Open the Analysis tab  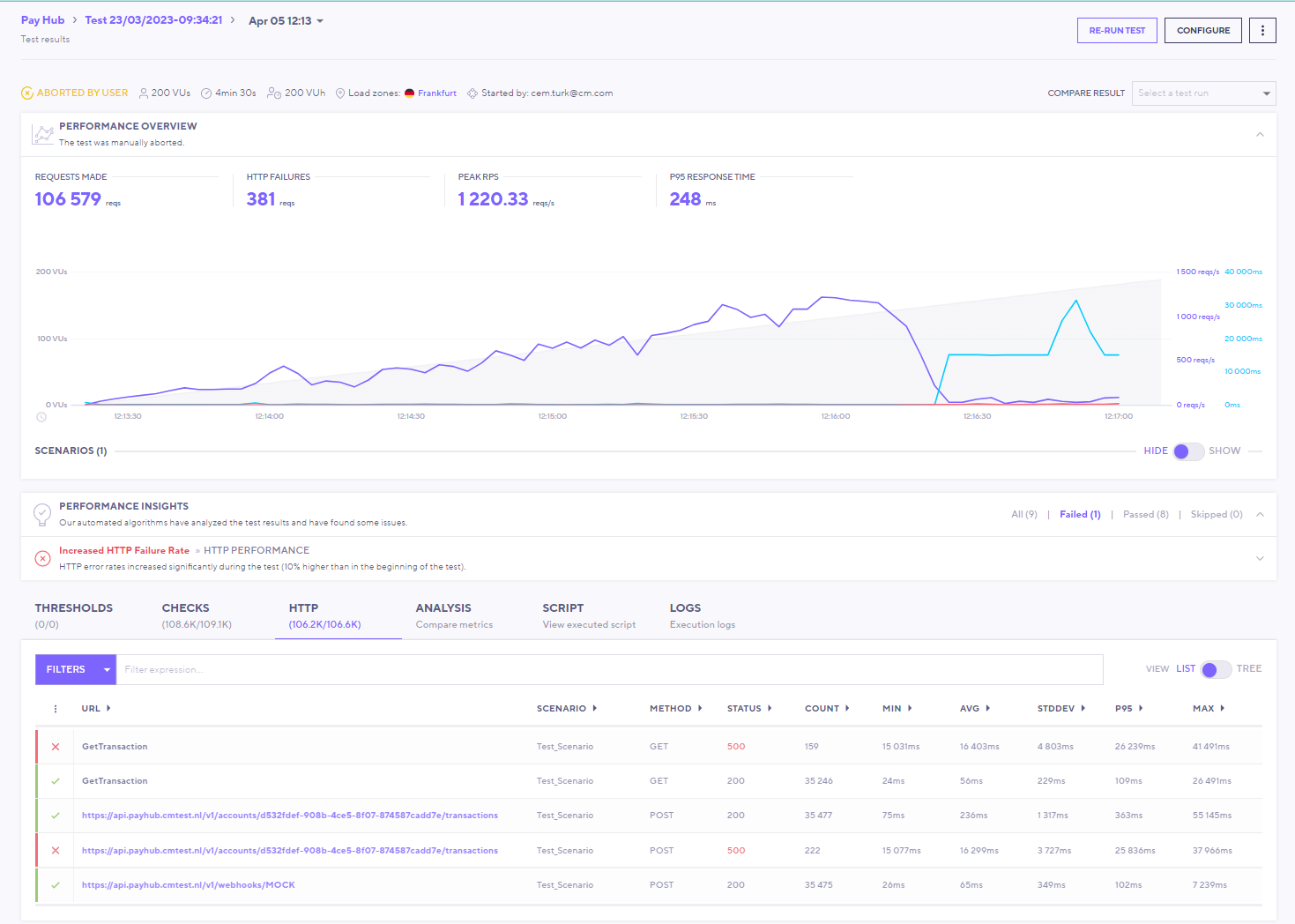tap(454, 615)
